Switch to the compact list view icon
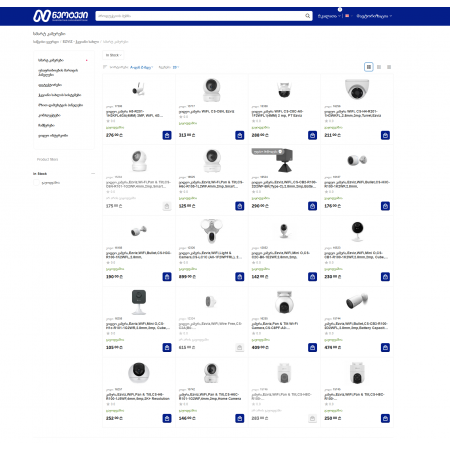Screen dimensions: 450x450 pyautogui.click(x=389, y=67)
